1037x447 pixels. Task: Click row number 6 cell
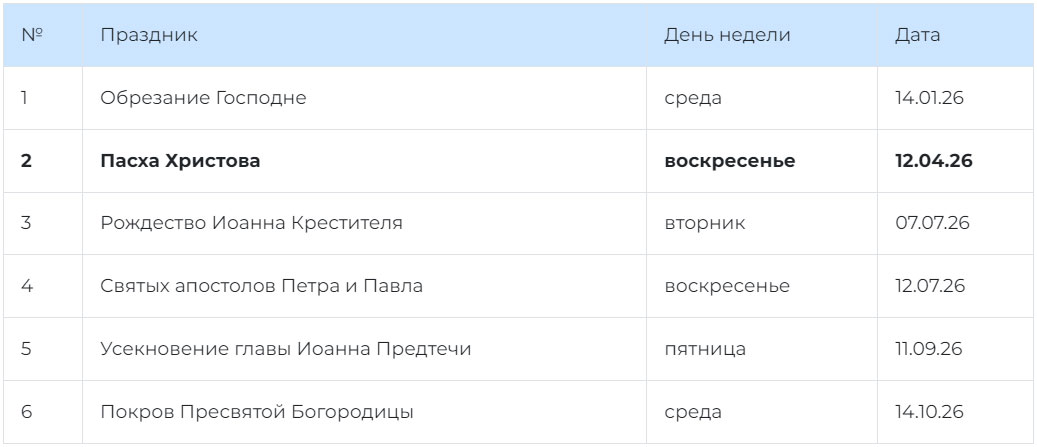[26, 412]
